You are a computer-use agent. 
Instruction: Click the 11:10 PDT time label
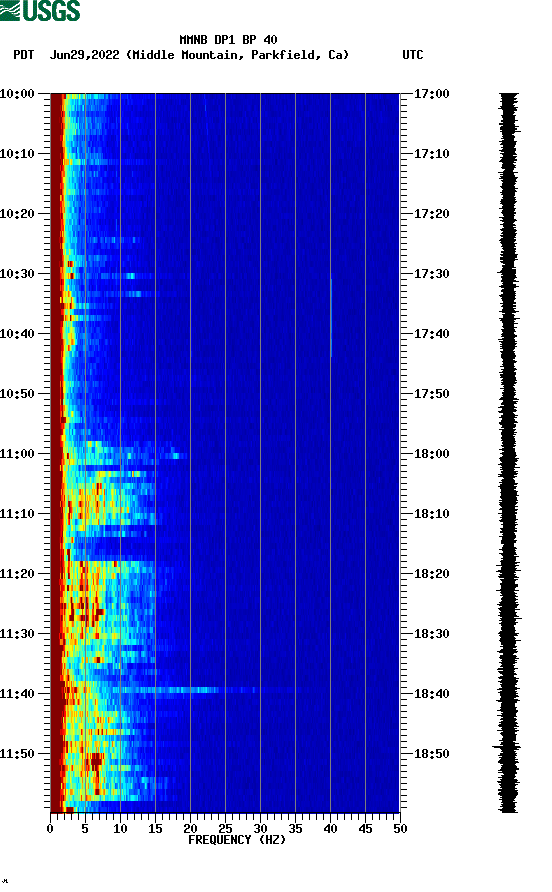17,514
